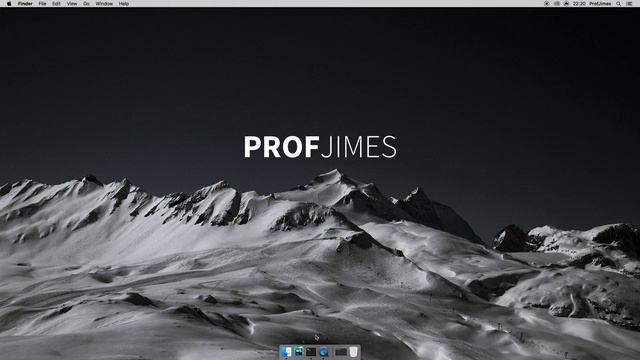The height and width of the screenshot is (360, 640).
Task: Click the status icon adjacent to the clock
Action: click(x=567, y=4)
